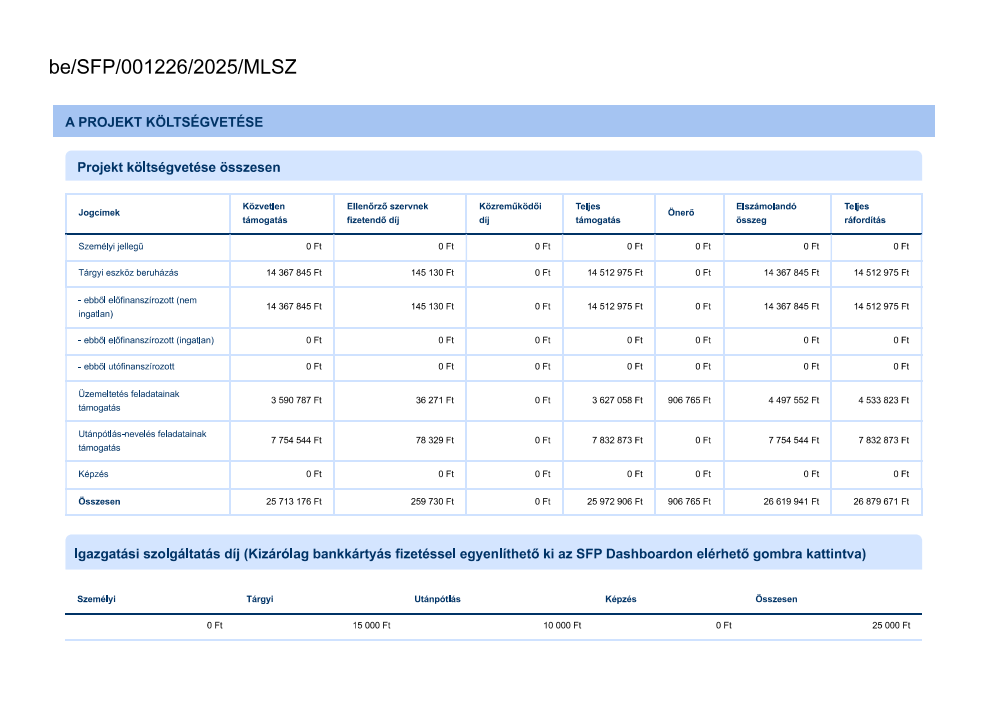Click the Összesen header in fee table

tap(776, 599)
